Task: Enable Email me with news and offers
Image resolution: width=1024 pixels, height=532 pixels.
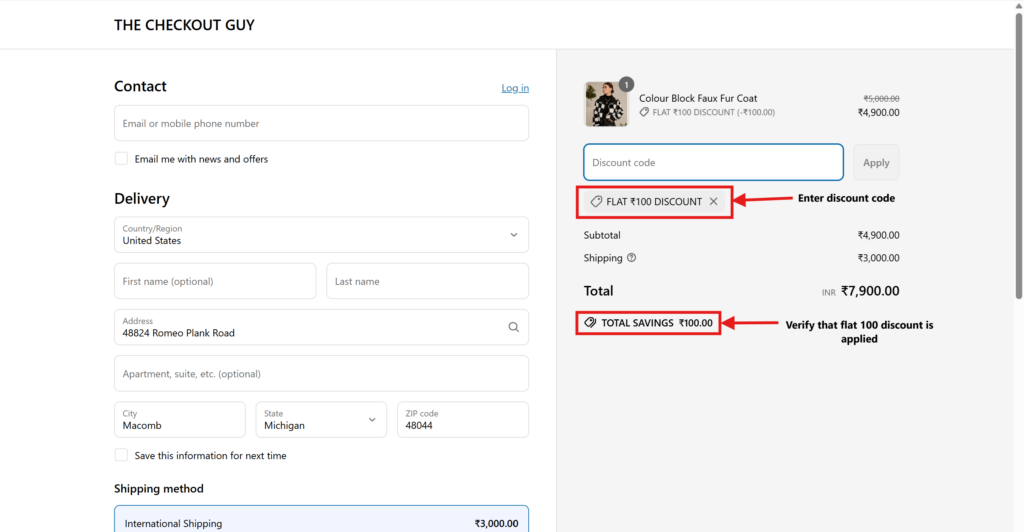Action: (121, 159)
